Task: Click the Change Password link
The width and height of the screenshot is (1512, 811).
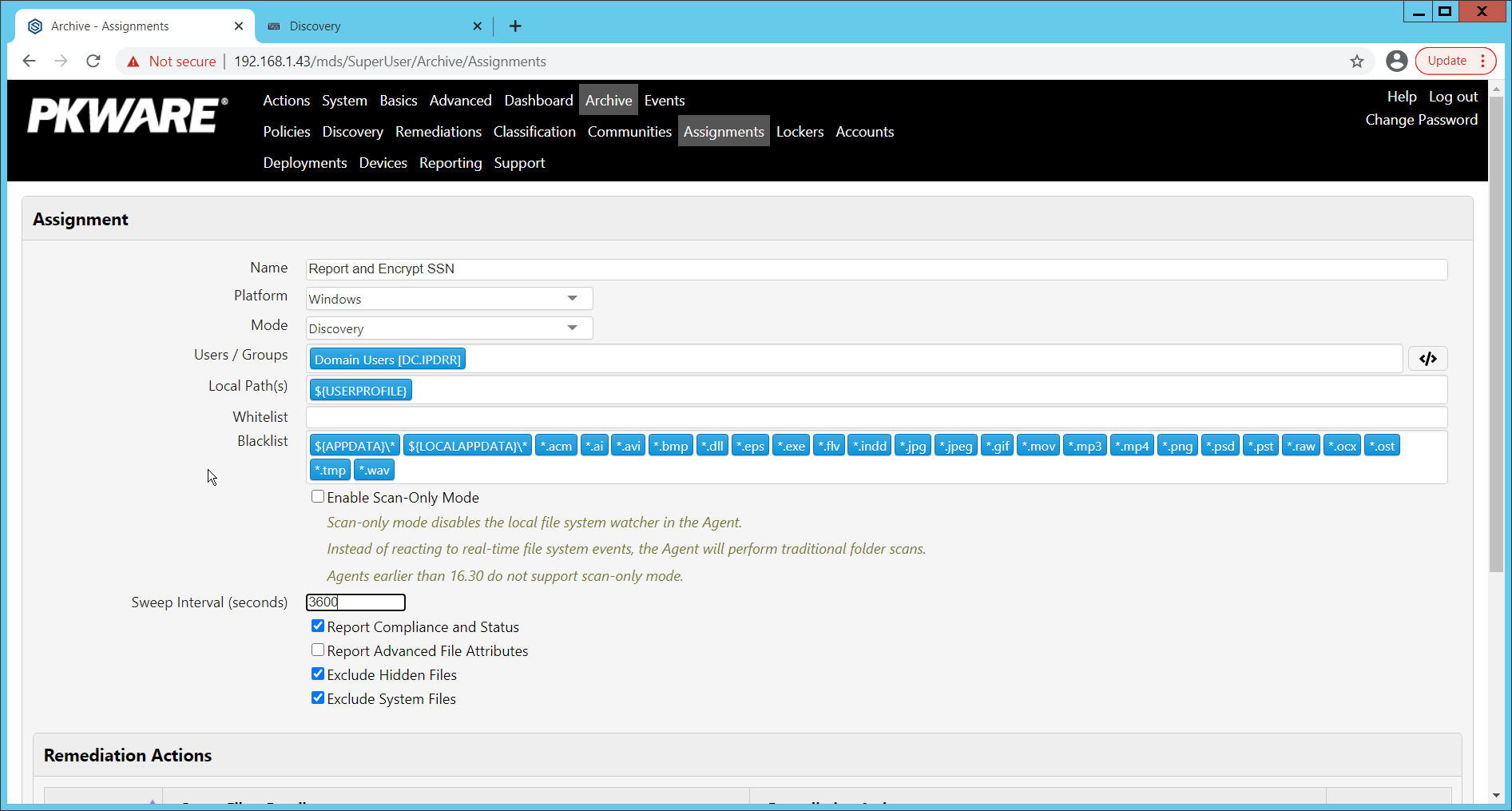Action: point(1422,120)
